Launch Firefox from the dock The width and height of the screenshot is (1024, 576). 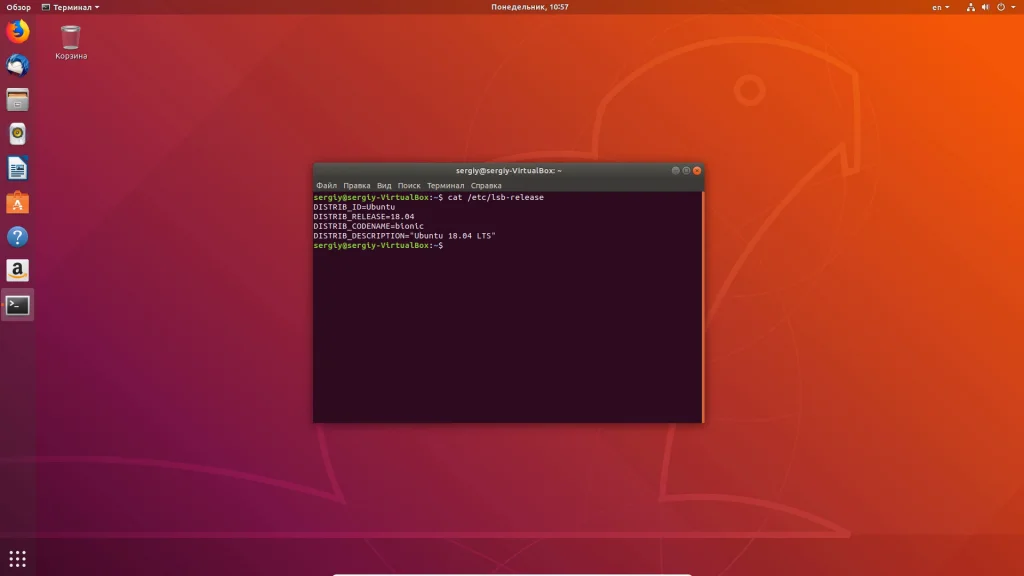tap(18, 32)
